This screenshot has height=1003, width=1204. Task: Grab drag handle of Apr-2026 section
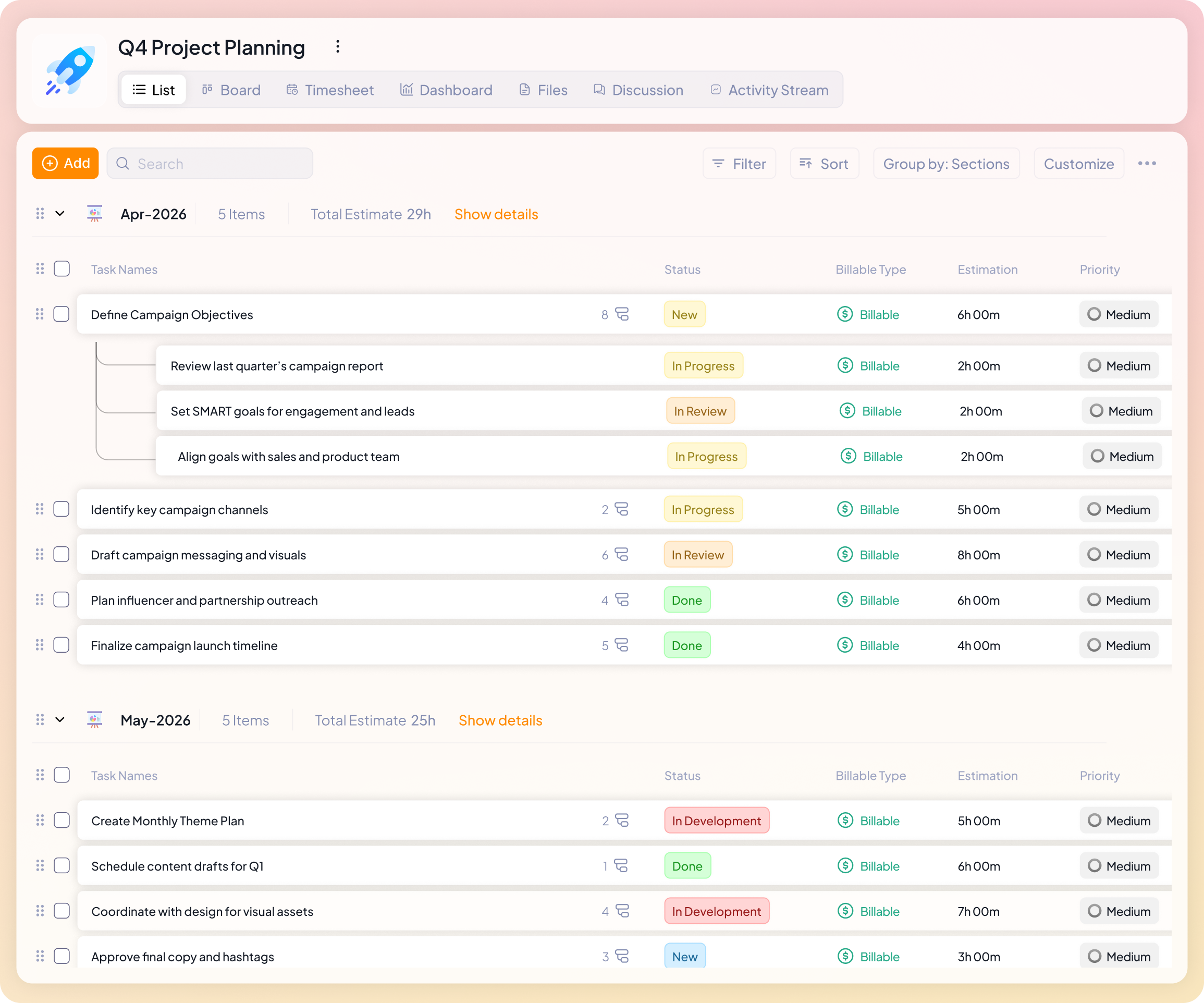pyautogui.click(x=40, y=213)
